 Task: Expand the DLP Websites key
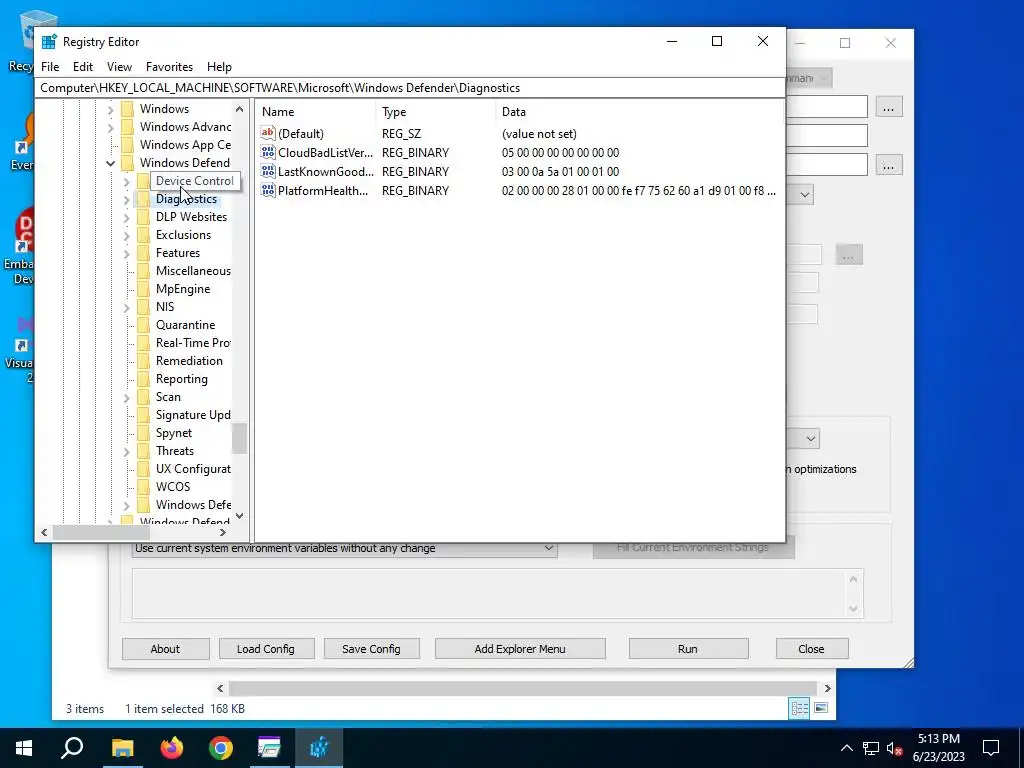click(127, 217)
